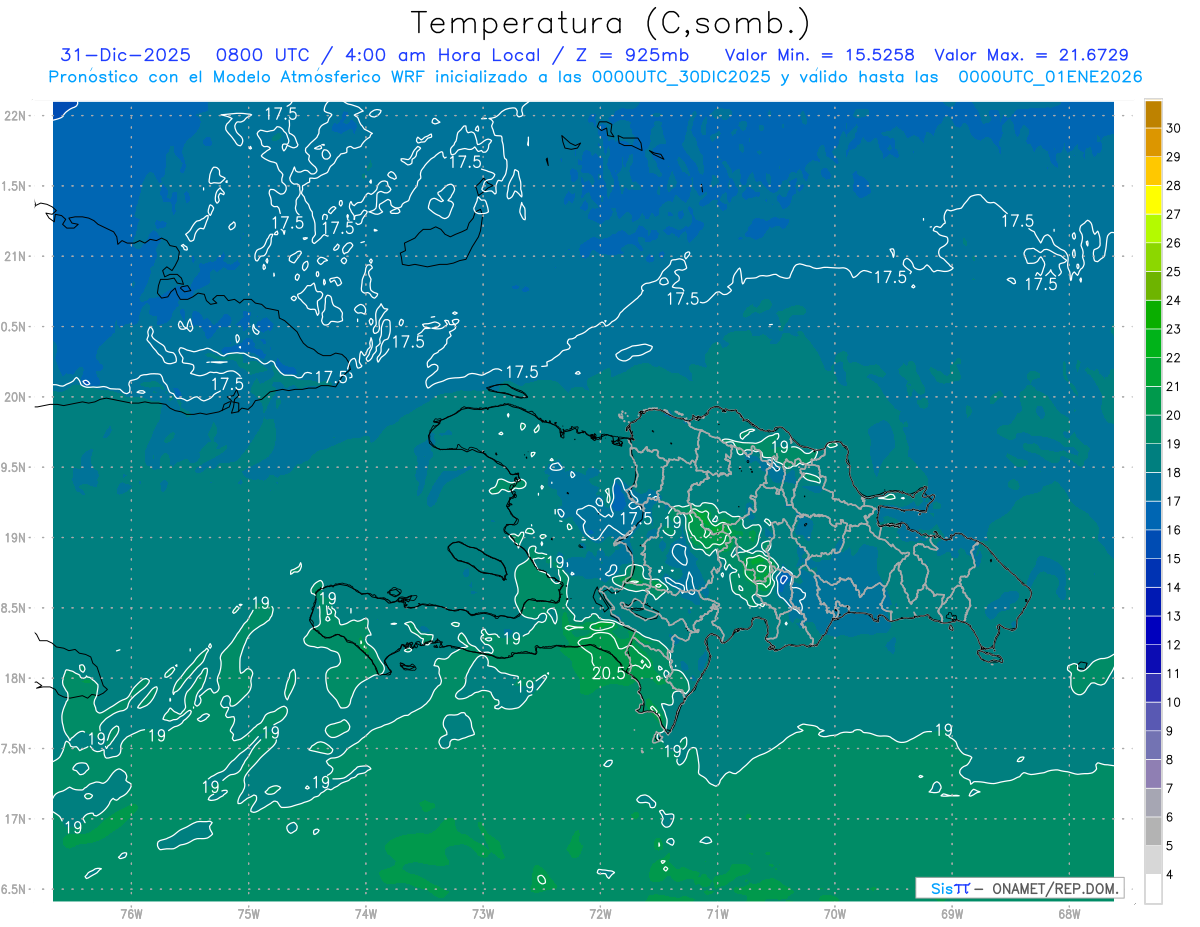The width and height of the screenshot is (1200, 927).
Task: Click the "7" label on the color scale
Action: coord(1171,789)
